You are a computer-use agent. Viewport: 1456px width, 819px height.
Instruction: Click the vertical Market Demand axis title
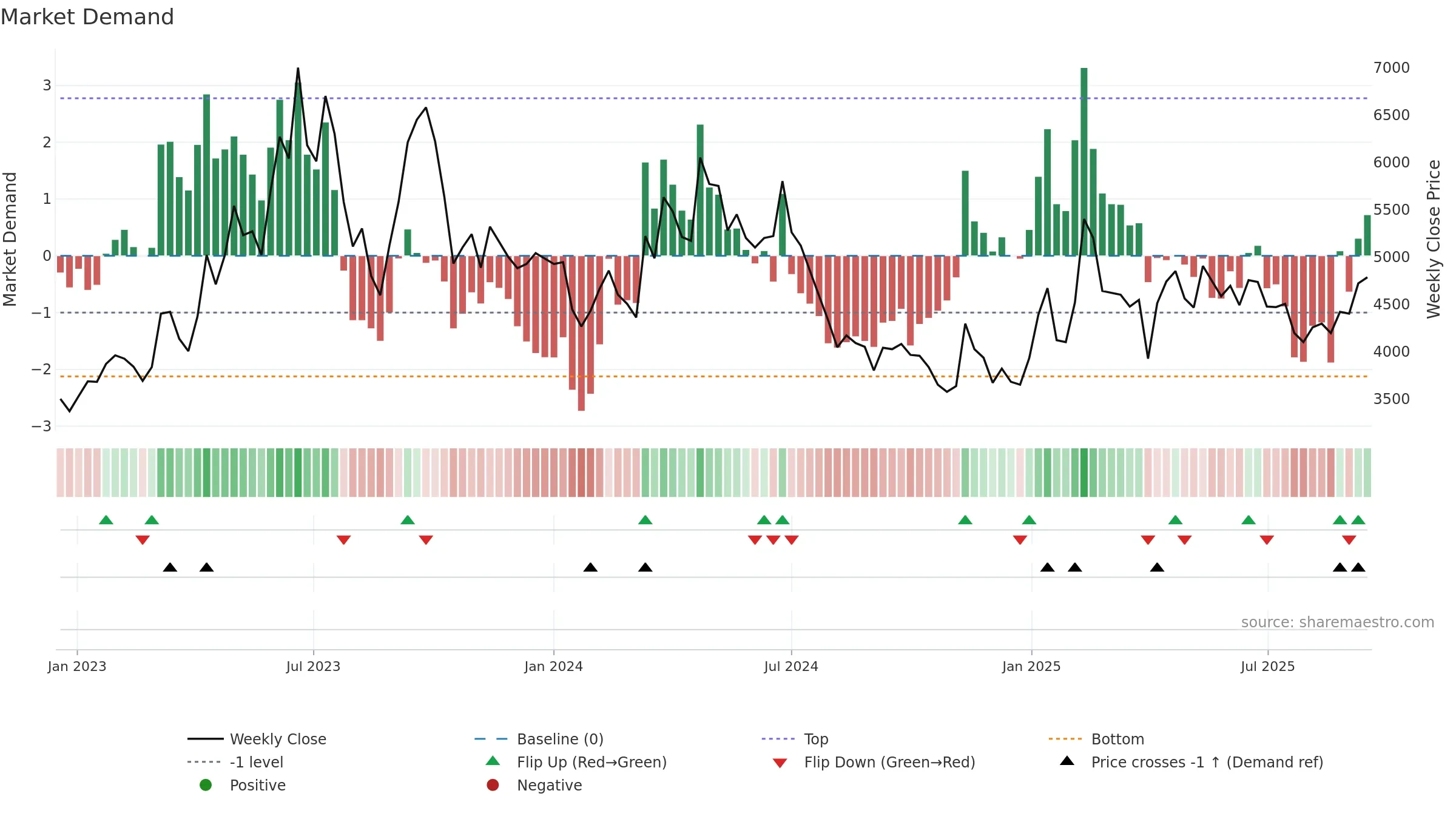[10, 239]
